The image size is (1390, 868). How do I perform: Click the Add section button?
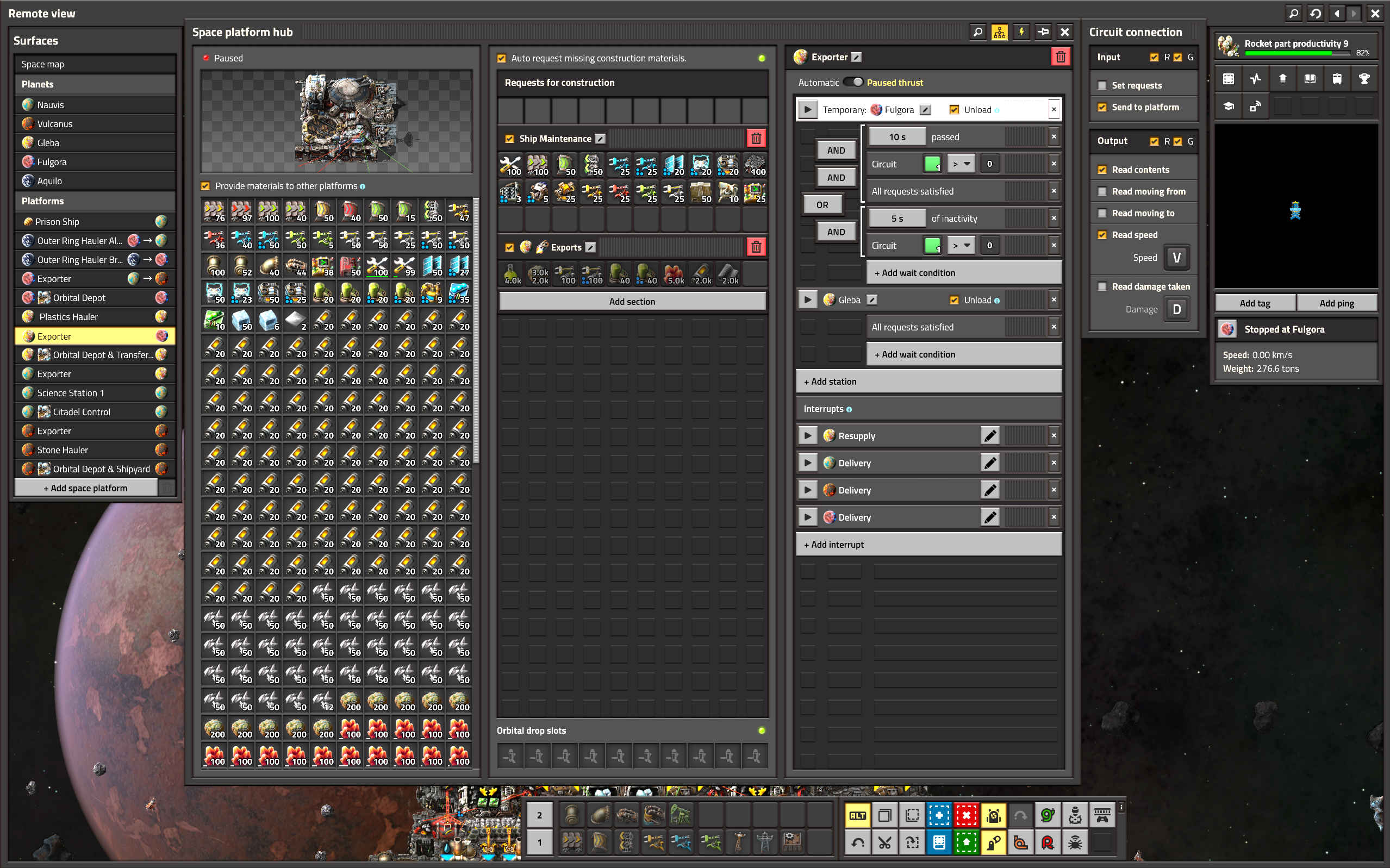pos(632,301)
